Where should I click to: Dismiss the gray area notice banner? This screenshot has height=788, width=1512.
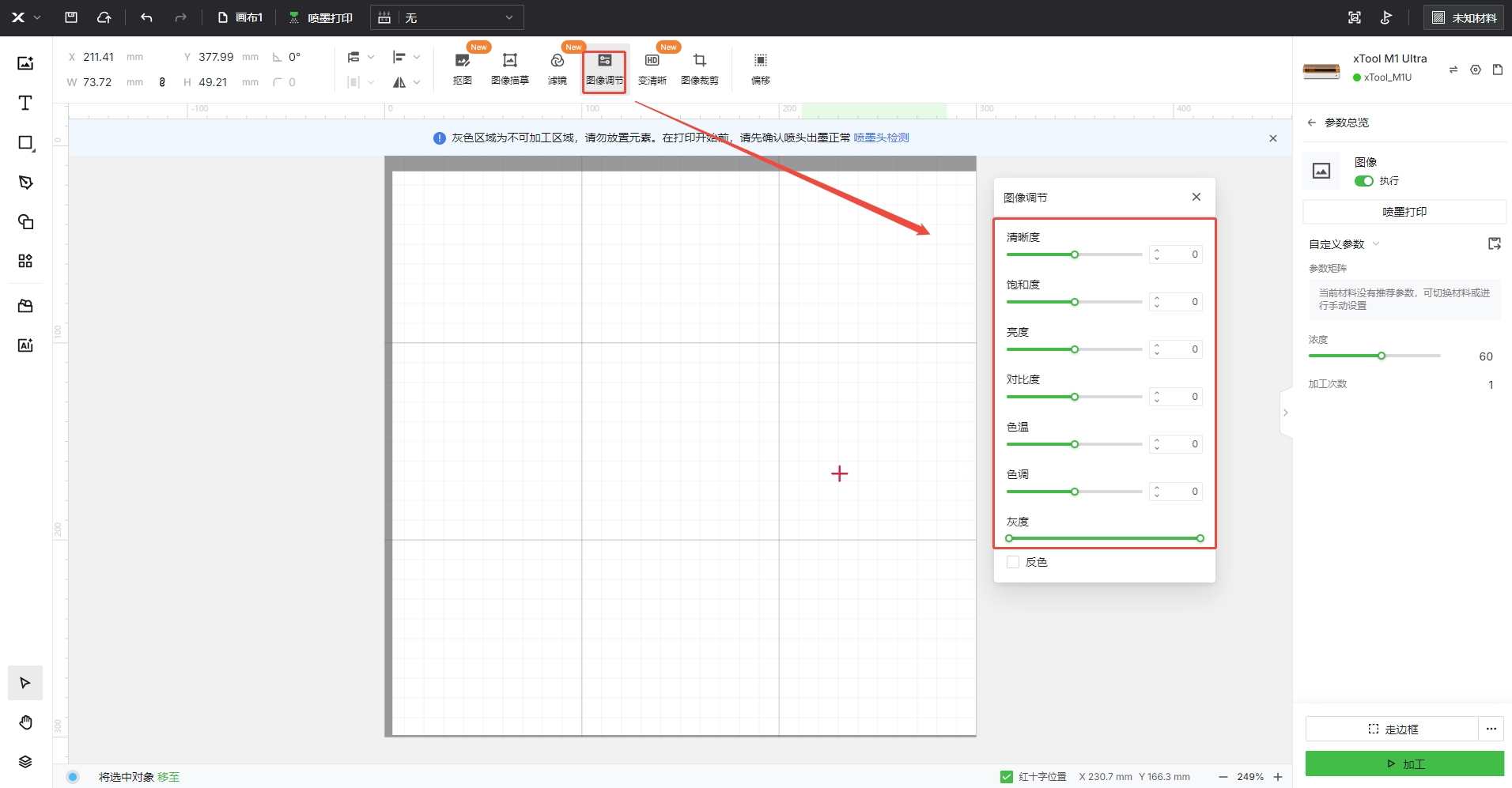point(1273,138)
